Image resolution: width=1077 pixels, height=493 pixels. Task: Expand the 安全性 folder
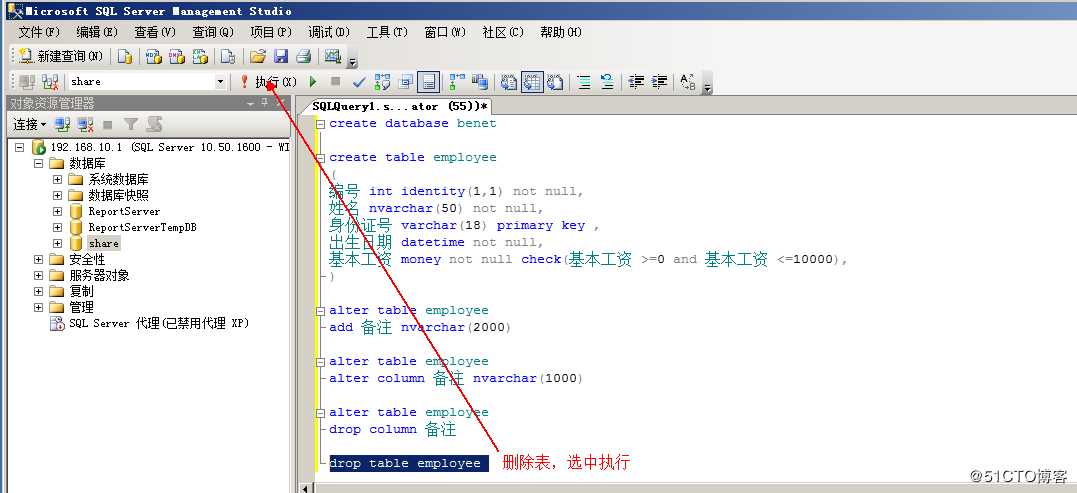(38, 260)
